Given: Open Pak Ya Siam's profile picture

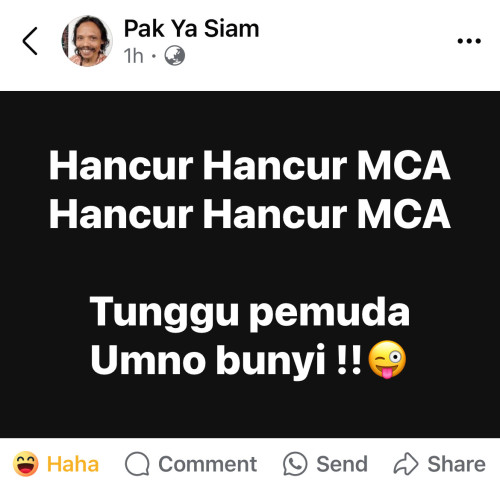Looking at the screenshot, I should (x=87, y=41).
